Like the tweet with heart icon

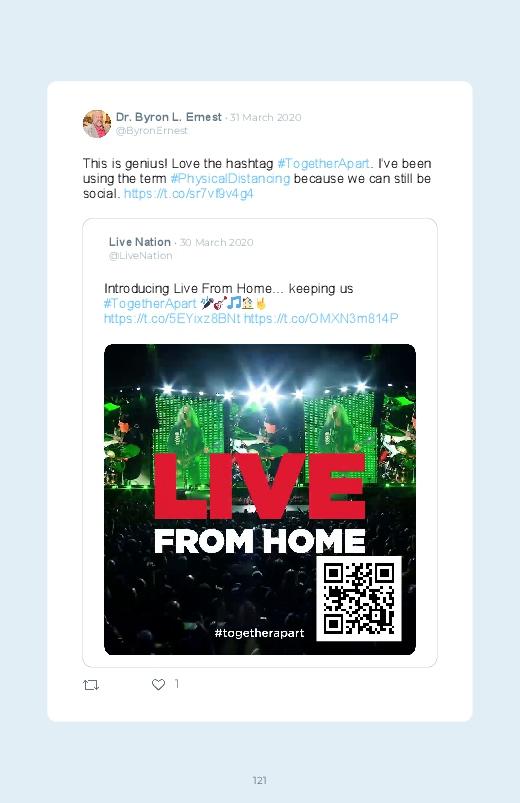pos(158,685)
